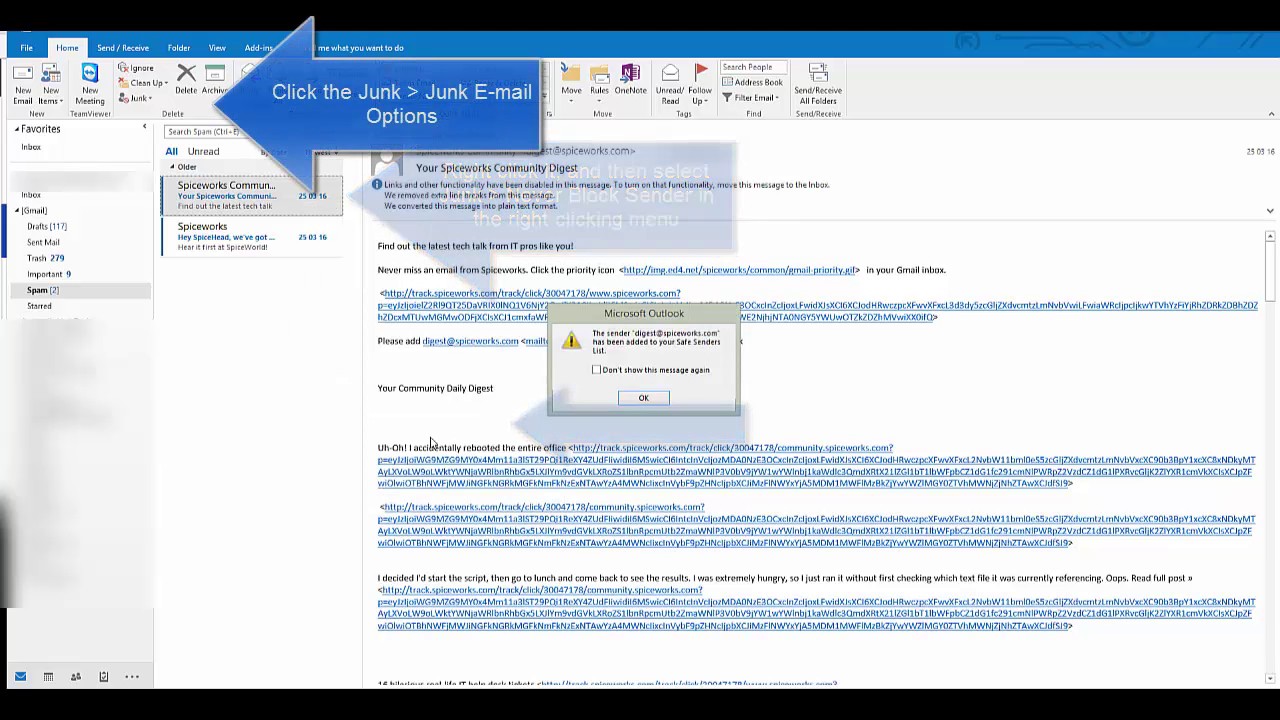Send message to OneNote
Screen dimensions: 1280x720
pyautogui.click(x=630, y=81)
